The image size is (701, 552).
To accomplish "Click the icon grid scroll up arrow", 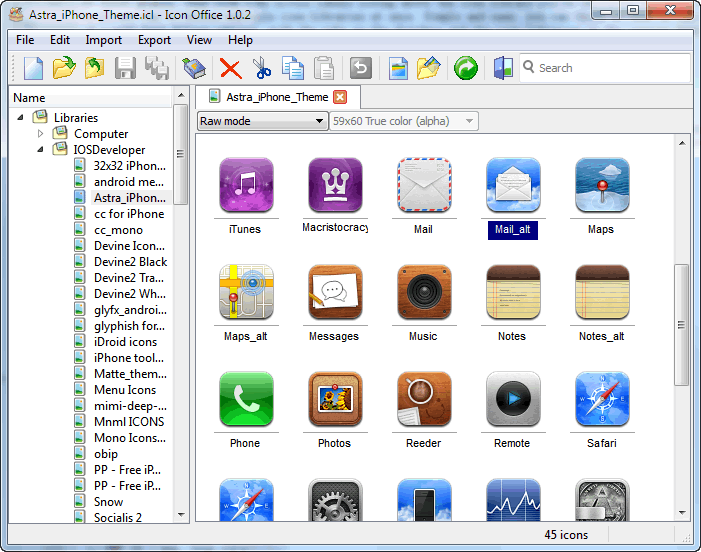I will pyautogui.click(x=682, y=143).
